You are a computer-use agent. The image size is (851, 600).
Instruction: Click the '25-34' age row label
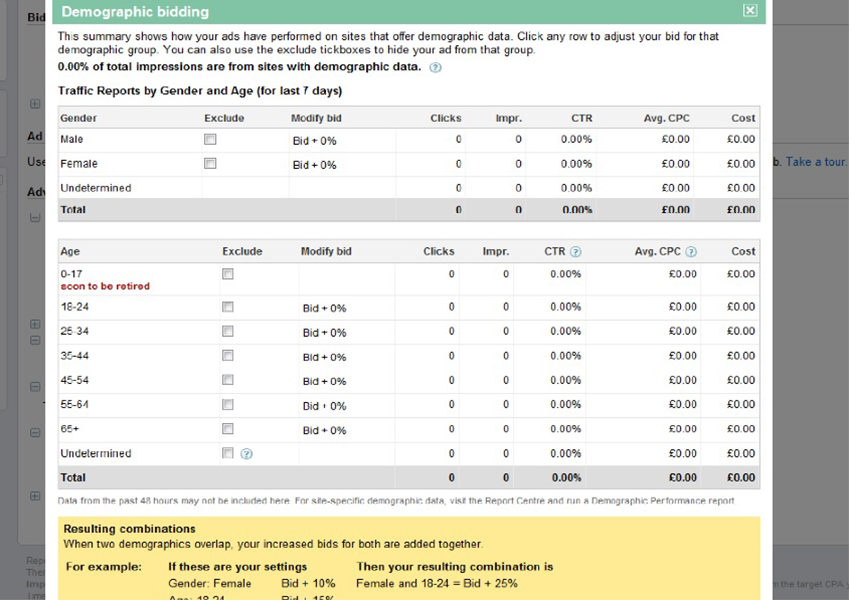coord(74,331)
